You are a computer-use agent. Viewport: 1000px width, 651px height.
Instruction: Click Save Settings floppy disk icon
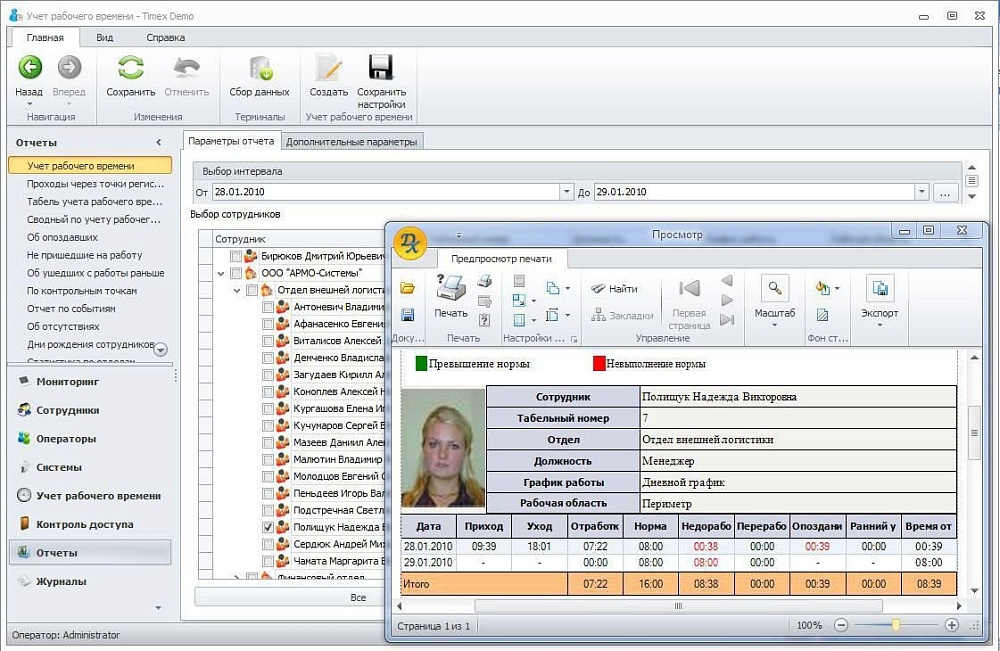[x=380, y=68]
